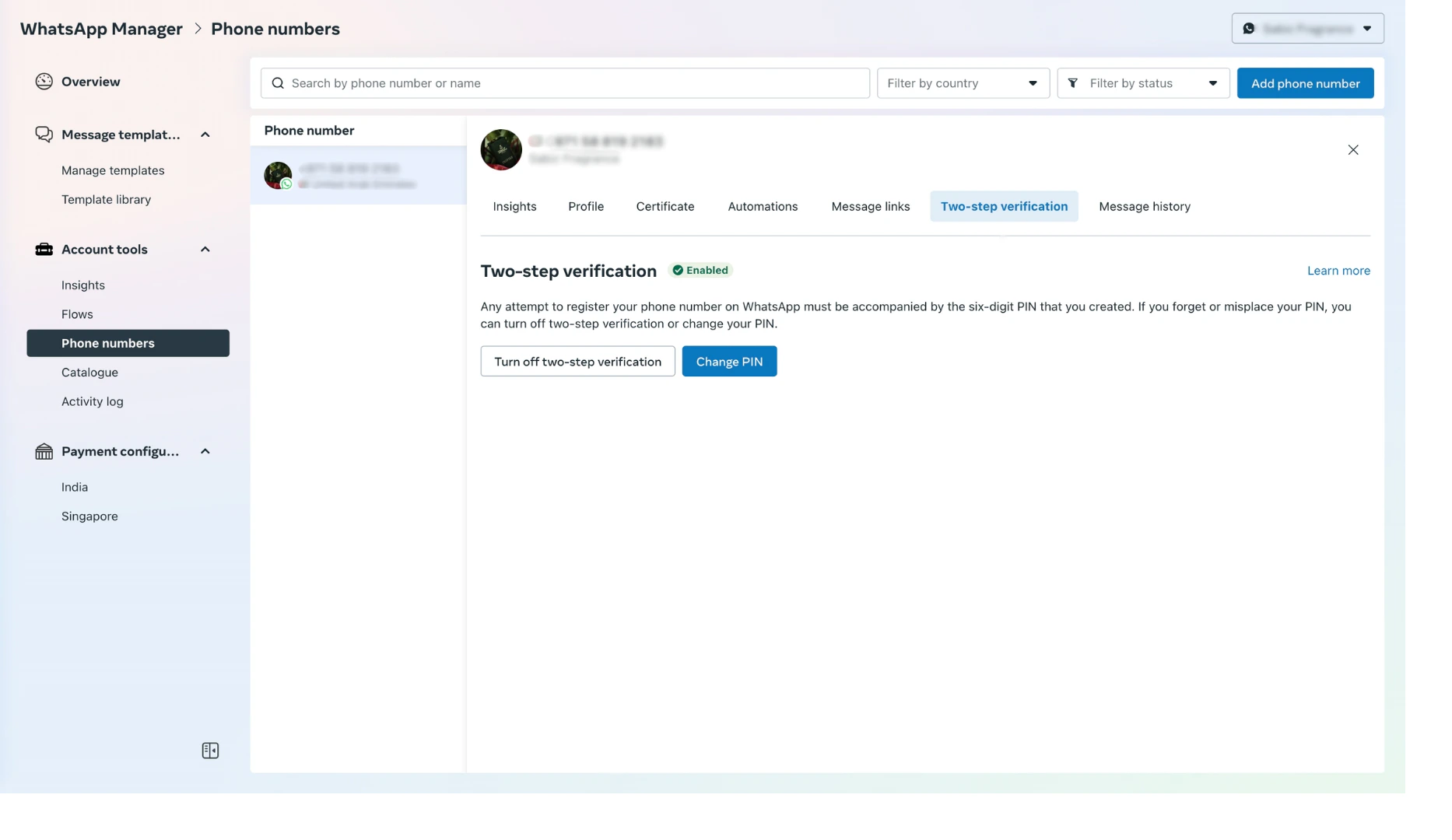Focus the phone number search field
This screenshot has width=1452, height=840.
point(565,83)
